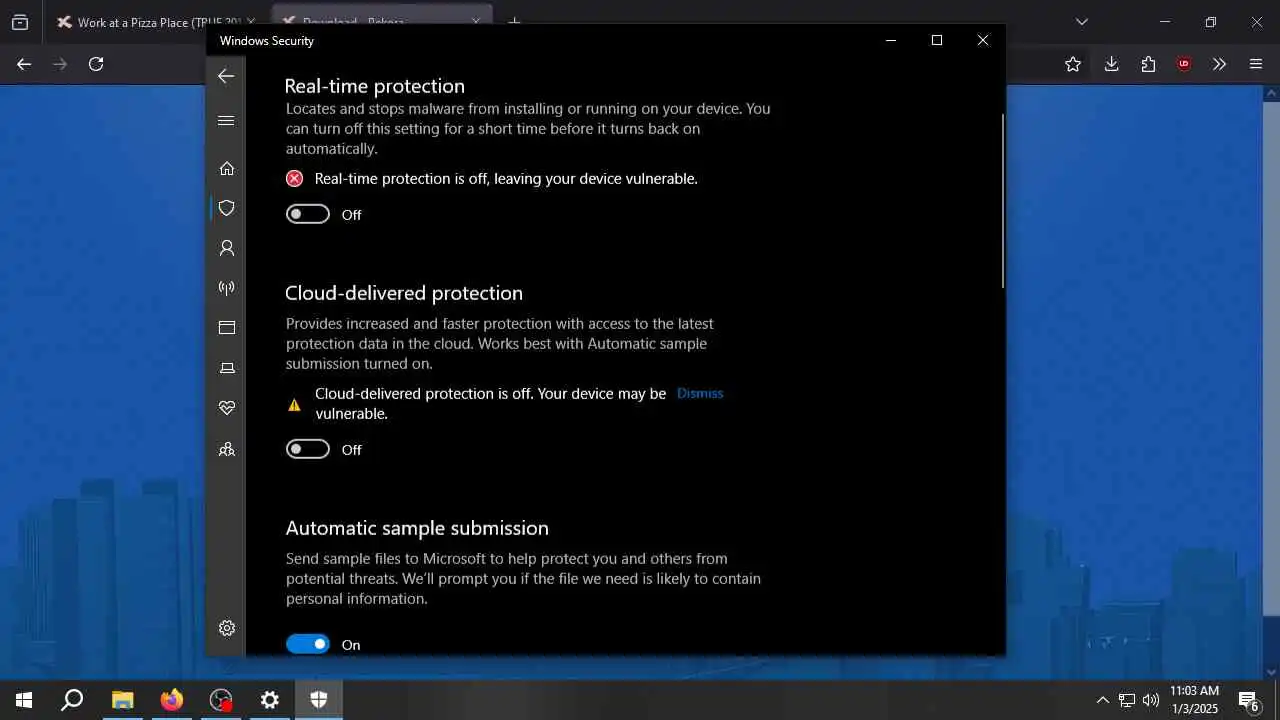Viewport: 1280px width, 720px height.
Task: Click the browser page scrollbar down arrow
Action: 1272,672
